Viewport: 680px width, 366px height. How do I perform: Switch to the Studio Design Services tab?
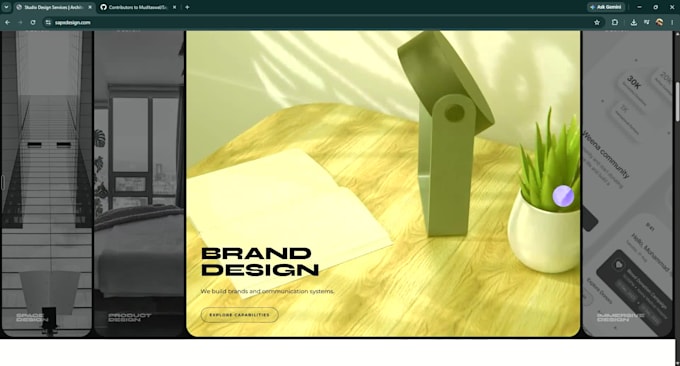coord(54,7)
